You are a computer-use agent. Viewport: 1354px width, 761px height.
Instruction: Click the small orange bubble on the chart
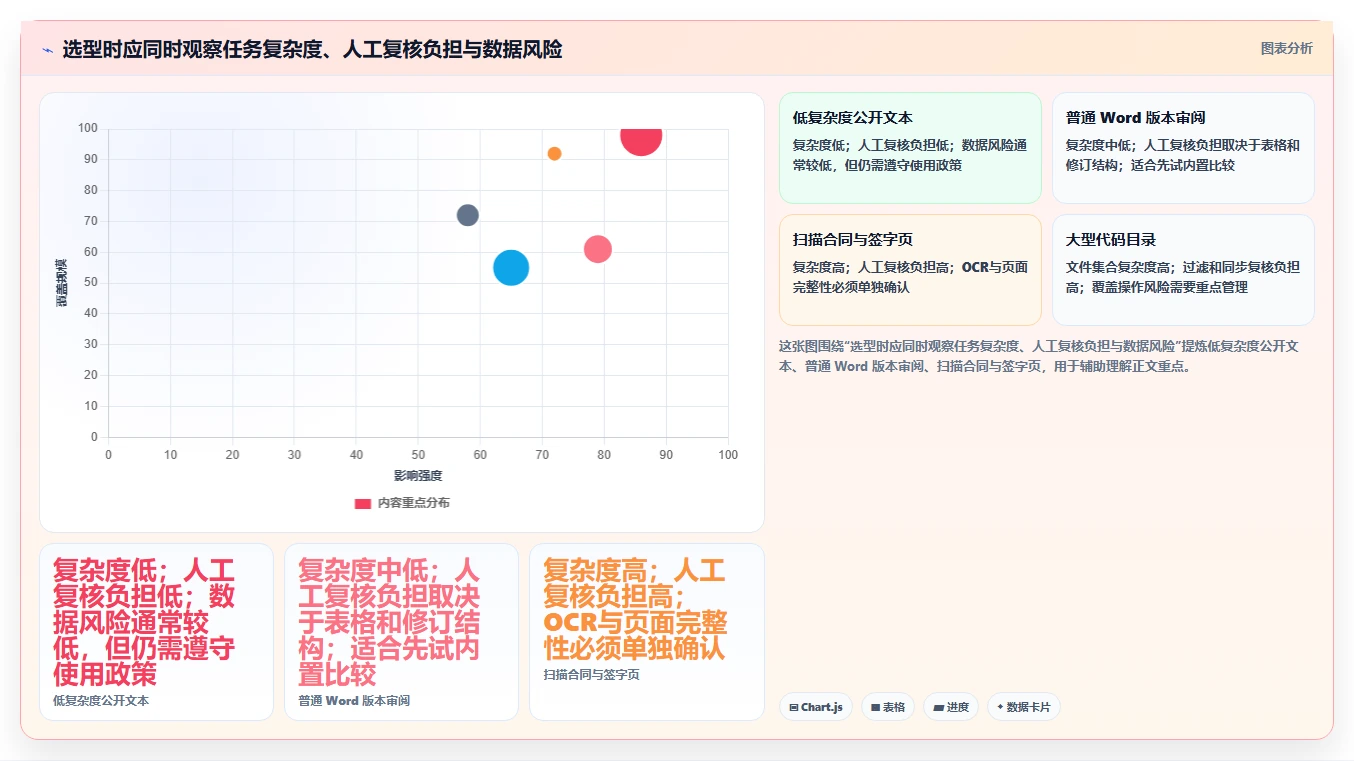[x=554, y=153]
